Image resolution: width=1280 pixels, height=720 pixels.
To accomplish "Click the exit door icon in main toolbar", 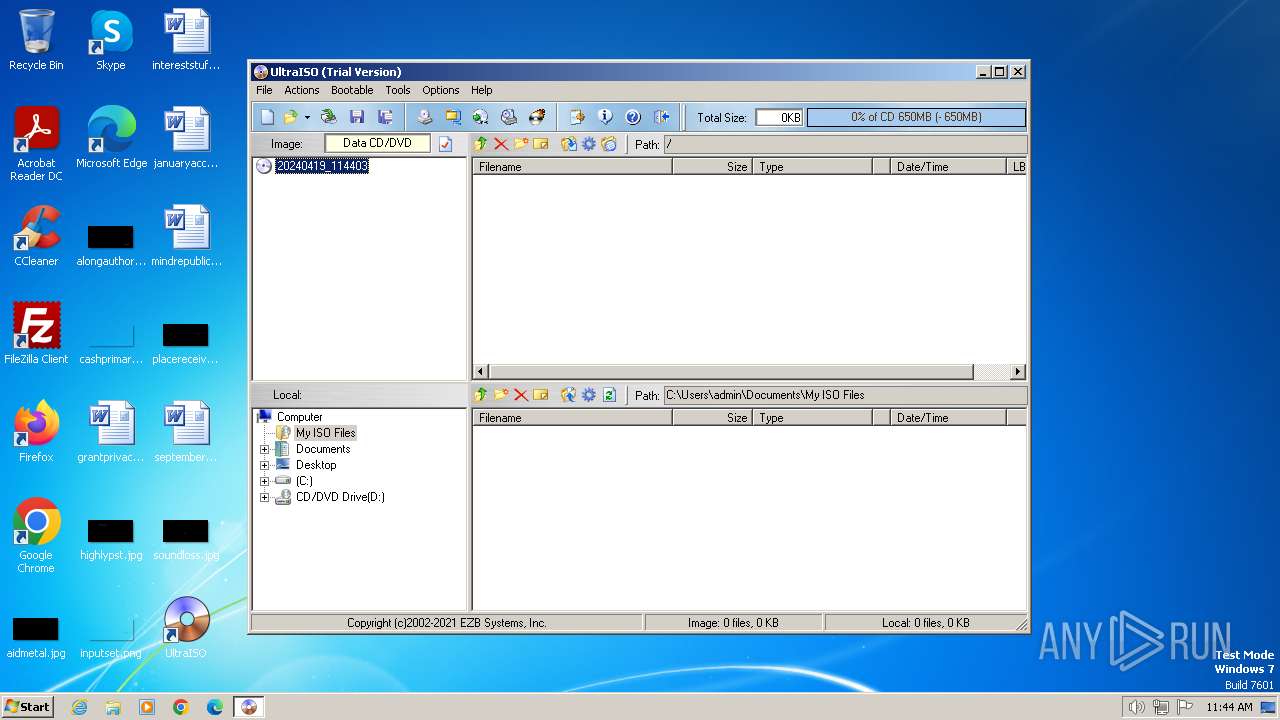I will [x=661, y=117].
